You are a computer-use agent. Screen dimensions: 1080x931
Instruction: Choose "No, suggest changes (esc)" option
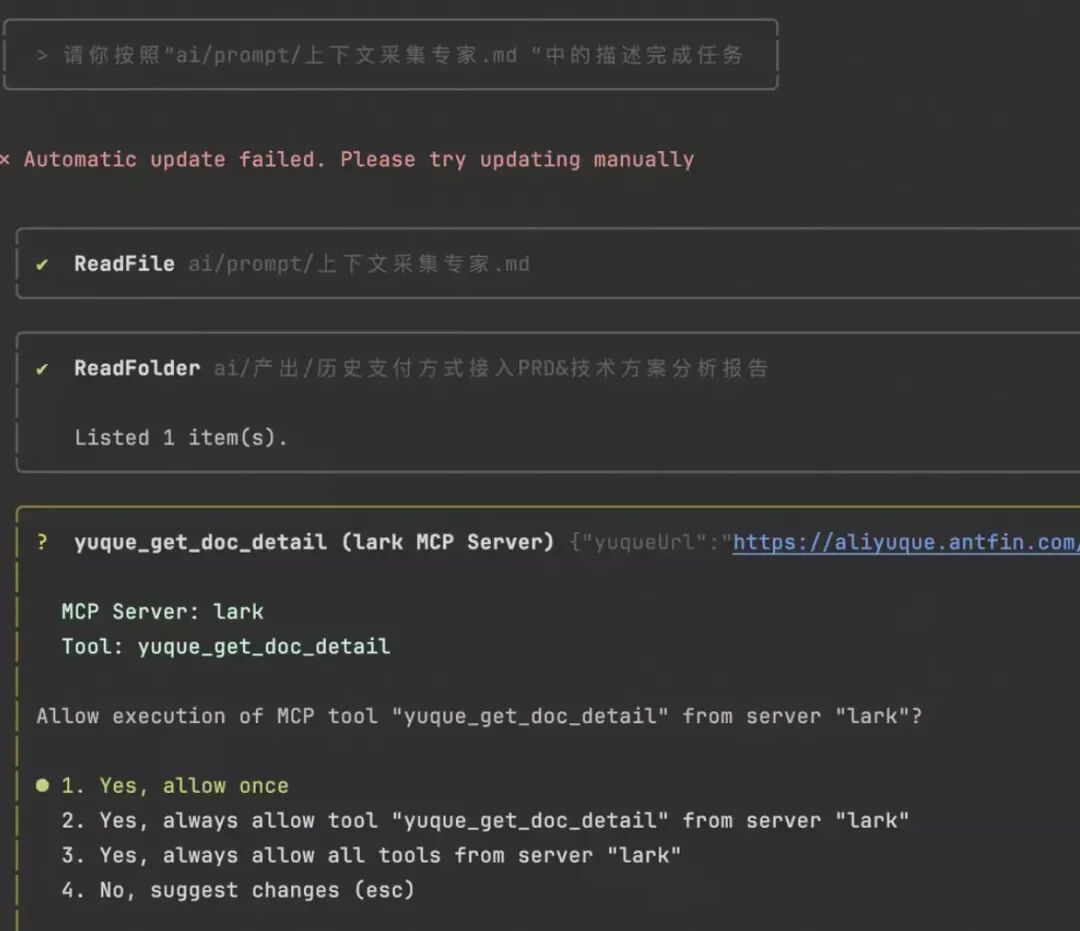tap(238, 890)
